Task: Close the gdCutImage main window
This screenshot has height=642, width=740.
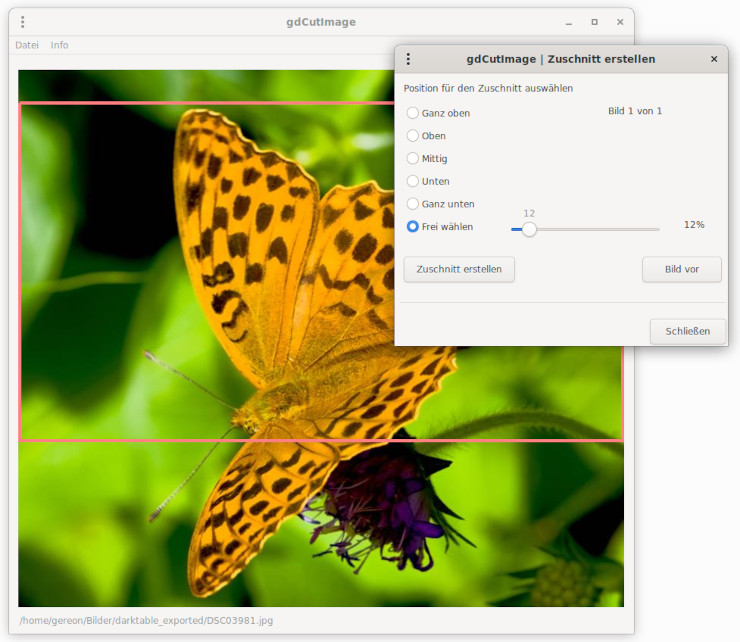Action: (620, 22)
